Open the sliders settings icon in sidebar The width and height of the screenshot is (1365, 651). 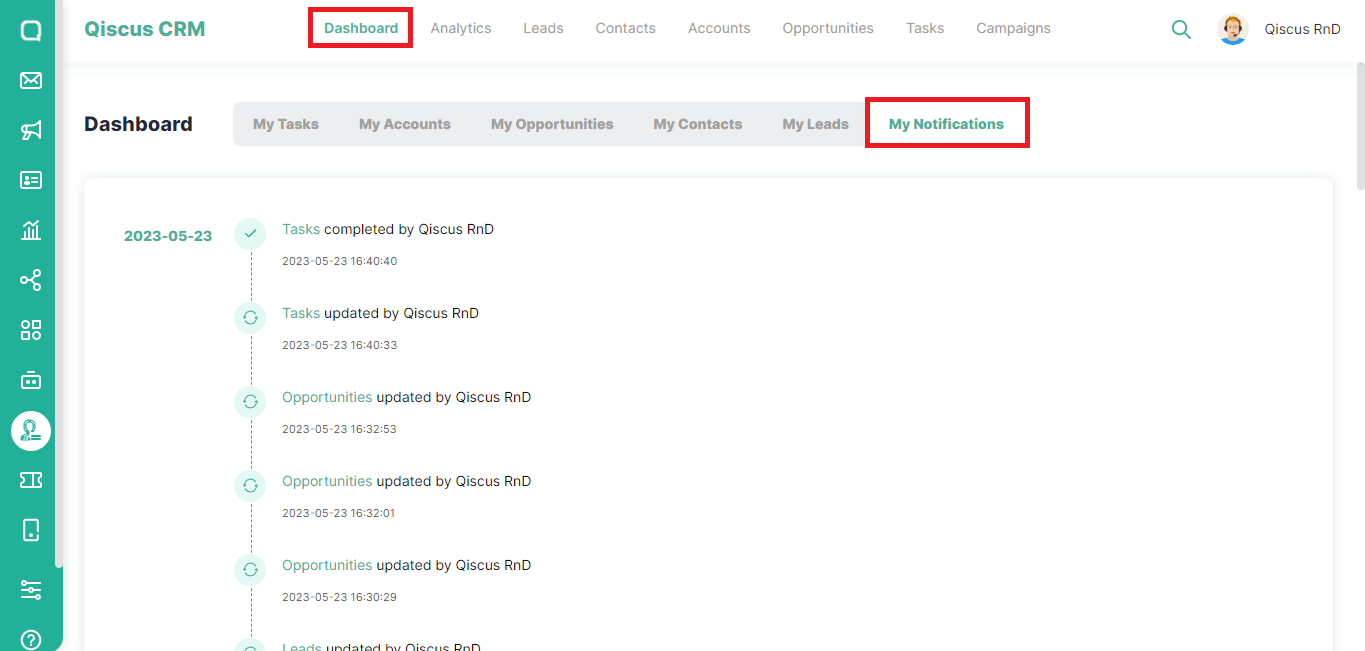pyautogui.click(x=31, y=590)
